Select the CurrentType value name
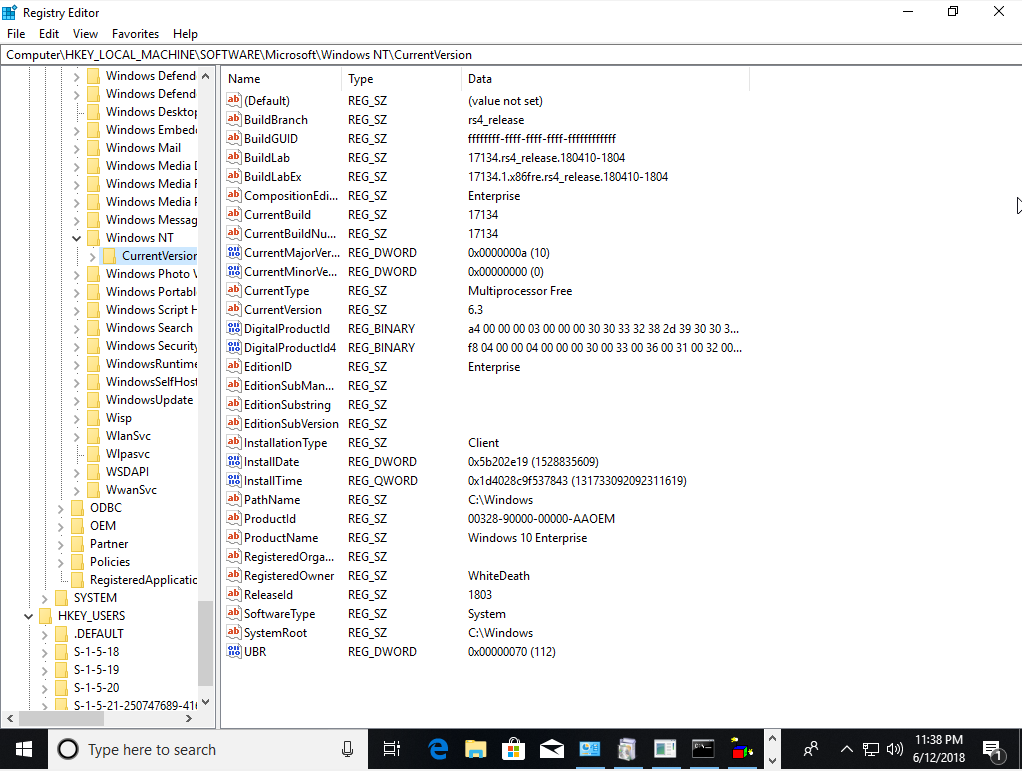Viewport: 1022px width, 771px height. [x=276, y=291]
